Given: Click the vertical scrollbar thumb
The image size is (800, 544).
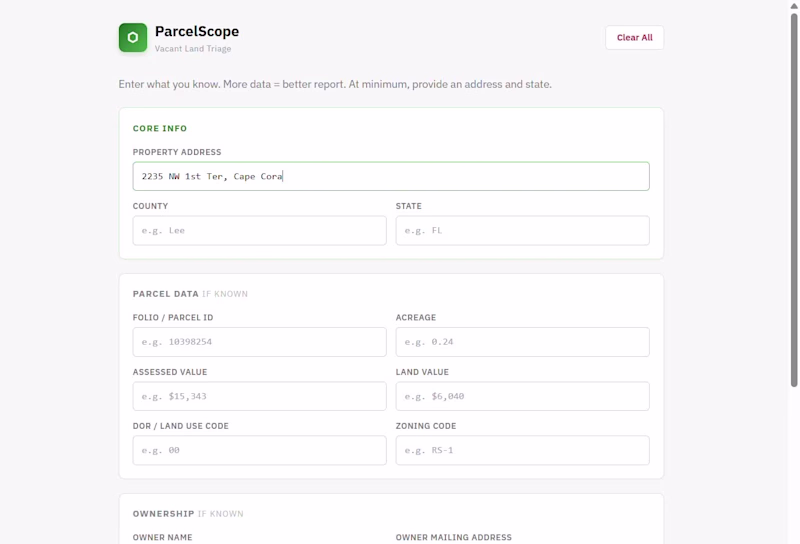Looking at the screenshot, I should tap(794, 200).
